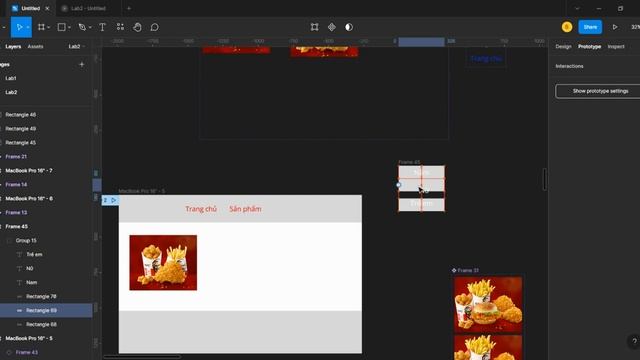This screenshot has width=640, height=360.
Task: Add a new page with plus icon
Action: click(x=82, y=64)
